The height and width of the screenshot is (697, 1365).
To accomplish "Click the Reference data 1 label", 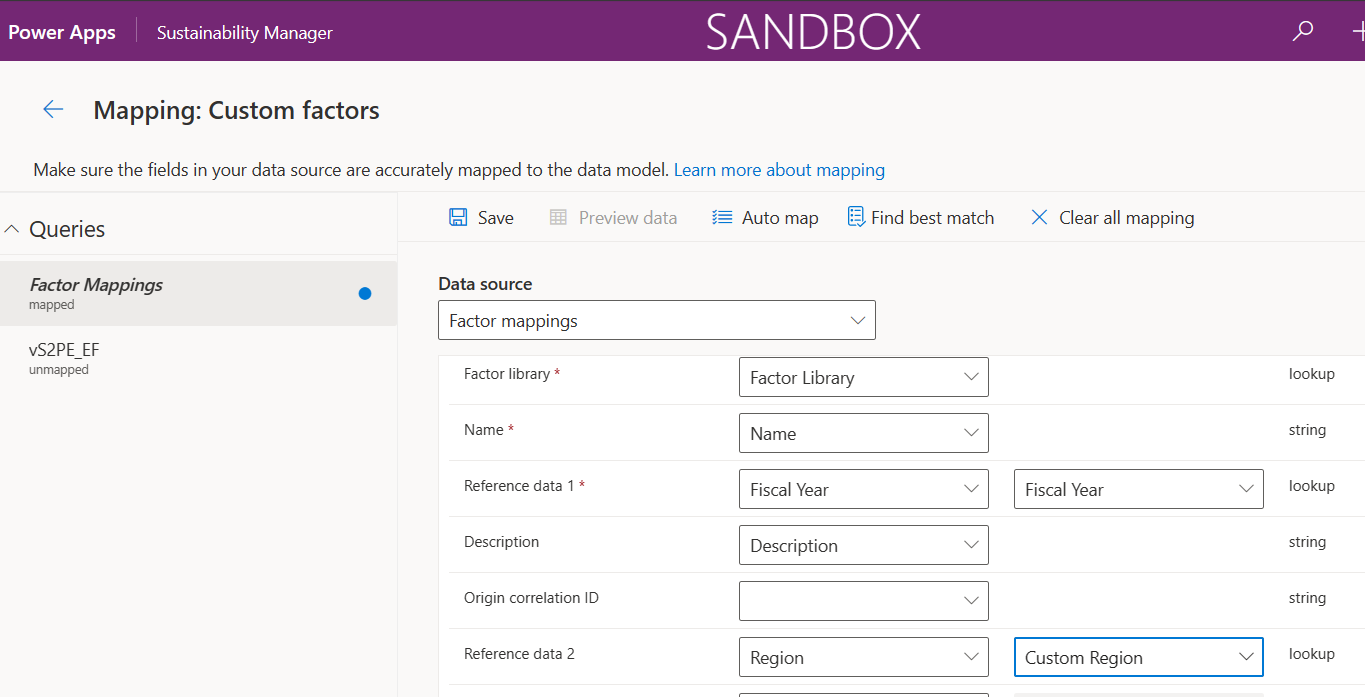I will click(519, 485).
